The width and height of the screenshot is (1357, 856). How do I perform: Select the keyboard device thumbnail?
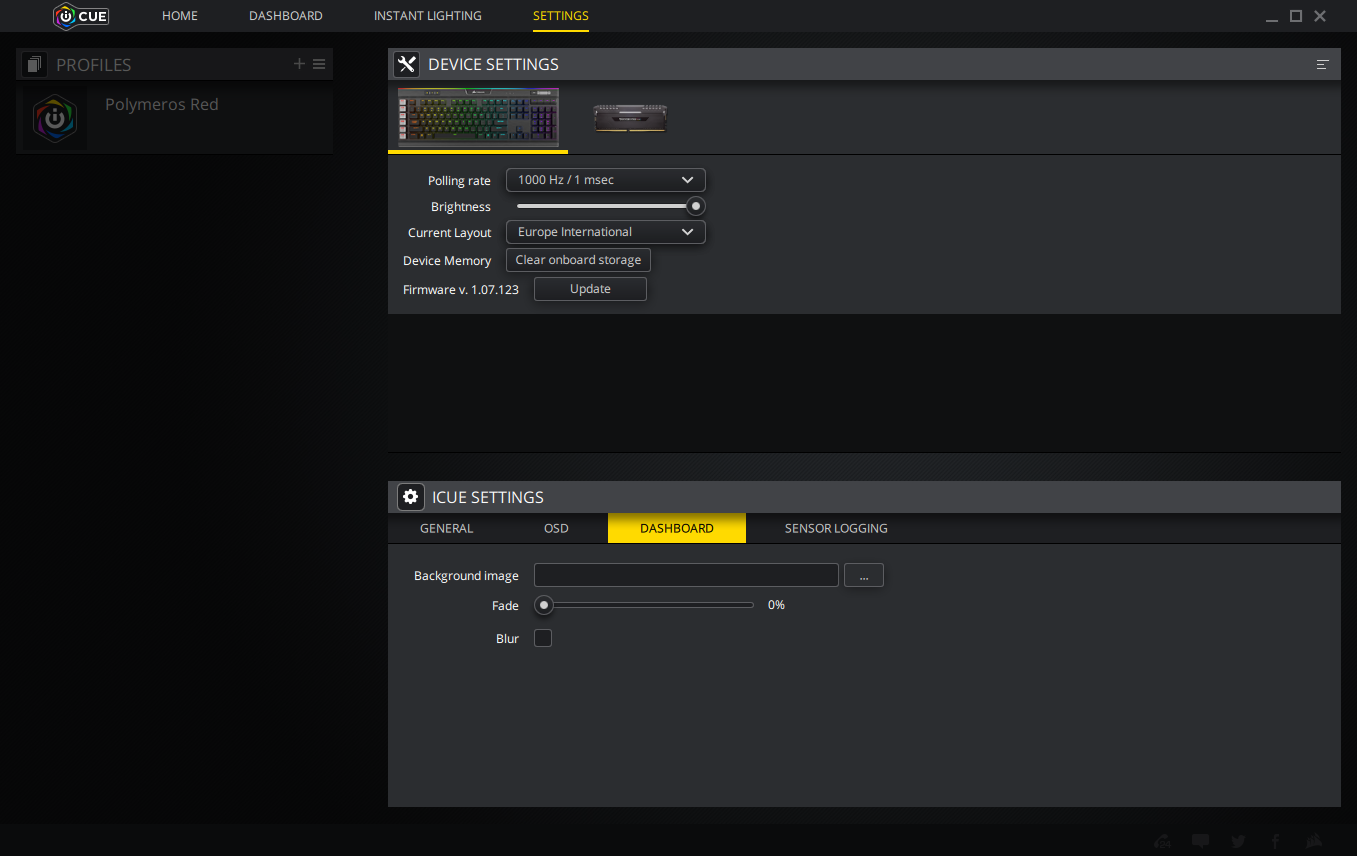[478, 118]
